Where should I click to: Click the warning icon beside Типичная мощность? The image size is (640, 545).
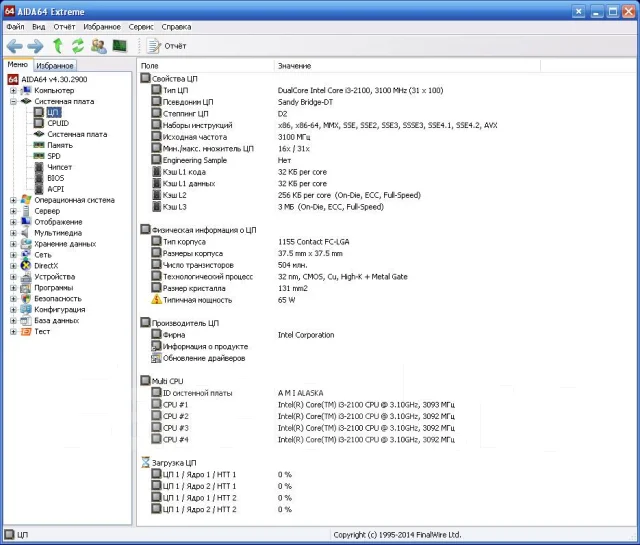156,300
